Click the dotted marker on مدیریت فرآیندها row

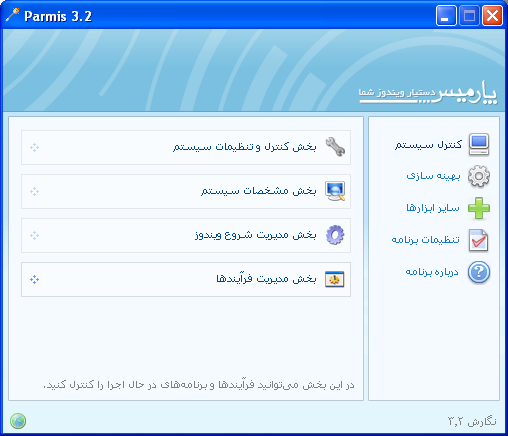pyautogui.click(x=34, y=279)
